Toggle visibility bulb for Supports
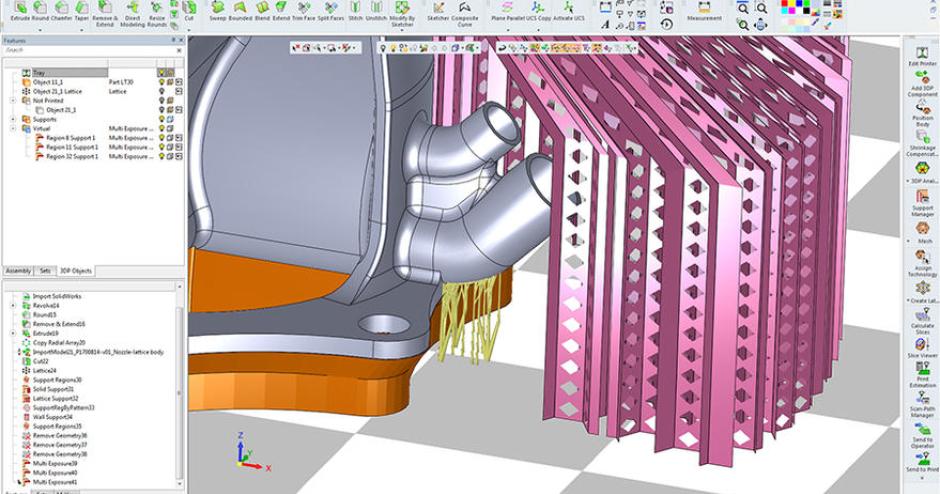 [161, 119]
